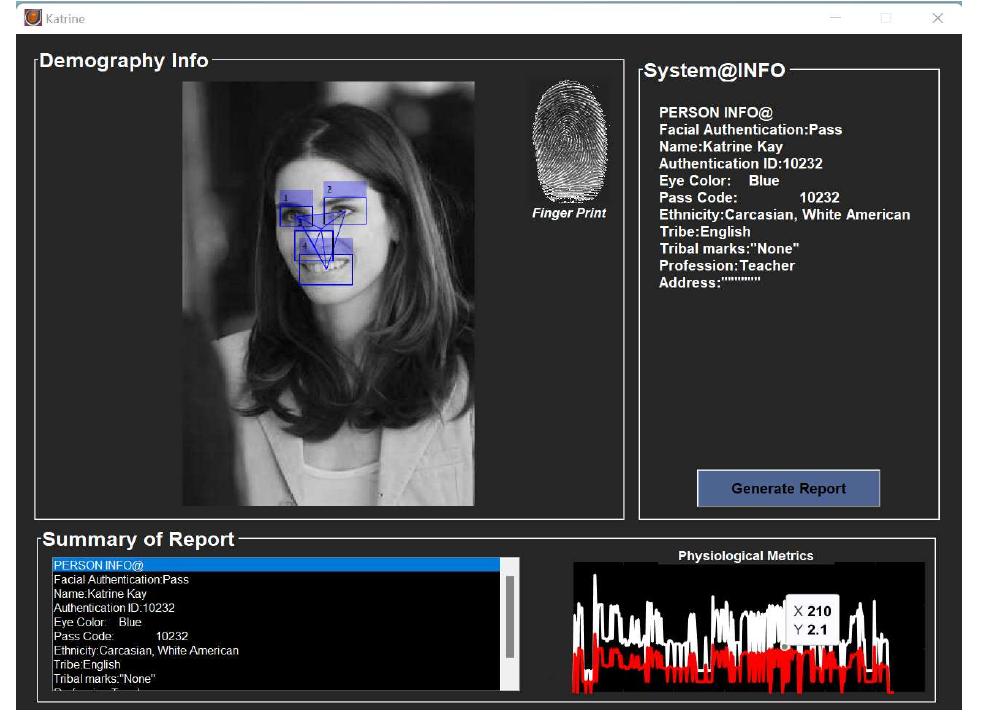
Task: Select 'Tribe:English' in summary list
Action: tap(276, 664)
